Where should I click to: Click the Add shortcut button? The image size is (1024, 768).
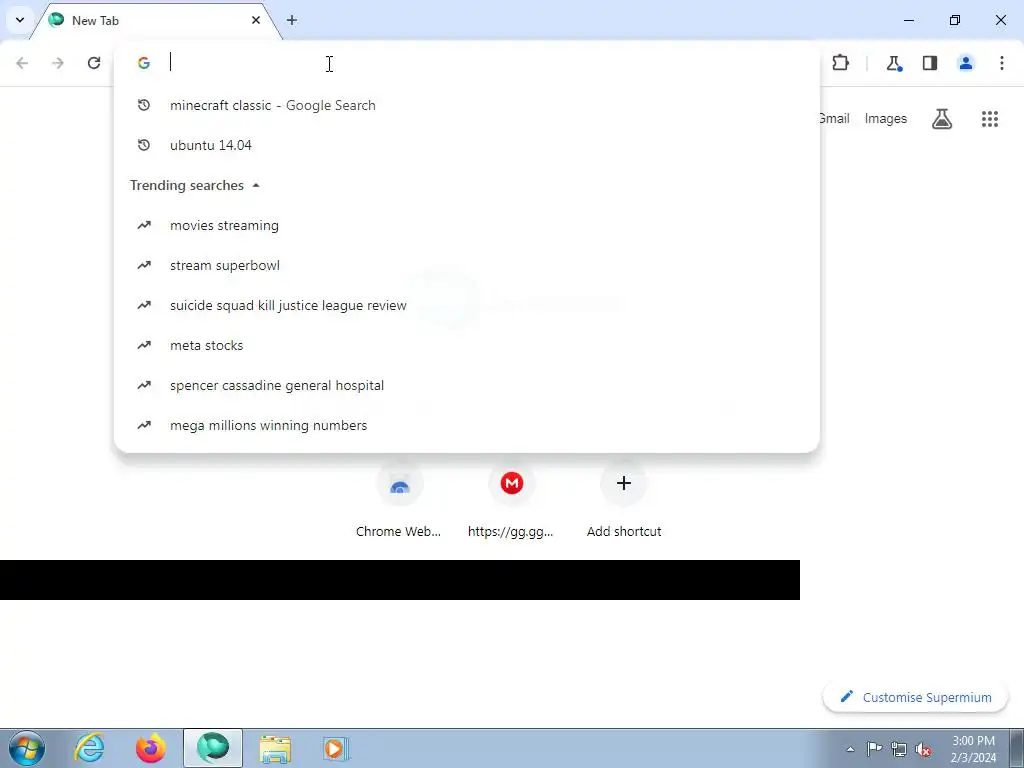click(624, 502)
